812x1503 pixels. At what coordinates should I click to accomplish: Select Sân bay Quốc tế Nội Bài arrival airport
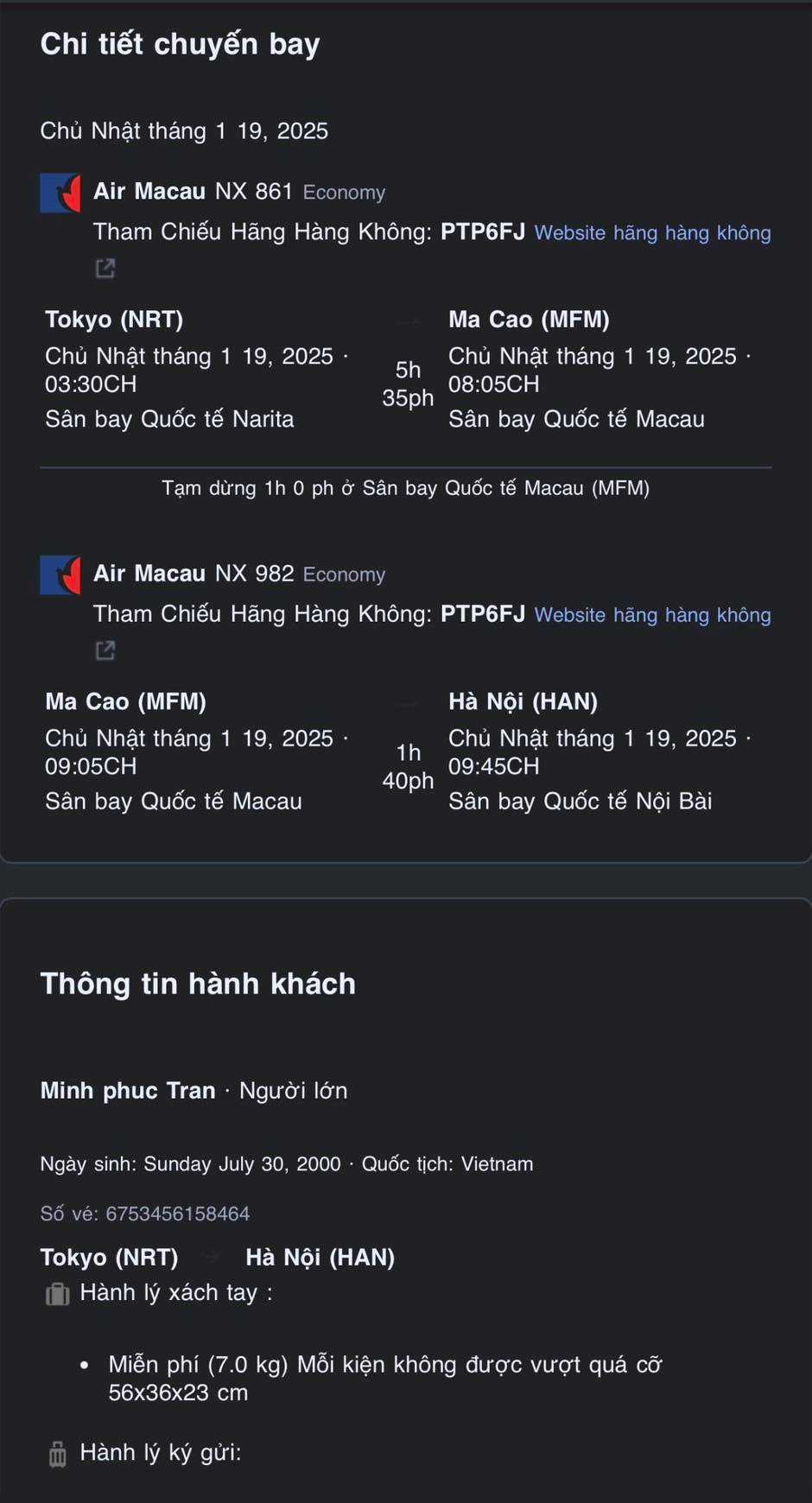point(580,802)
